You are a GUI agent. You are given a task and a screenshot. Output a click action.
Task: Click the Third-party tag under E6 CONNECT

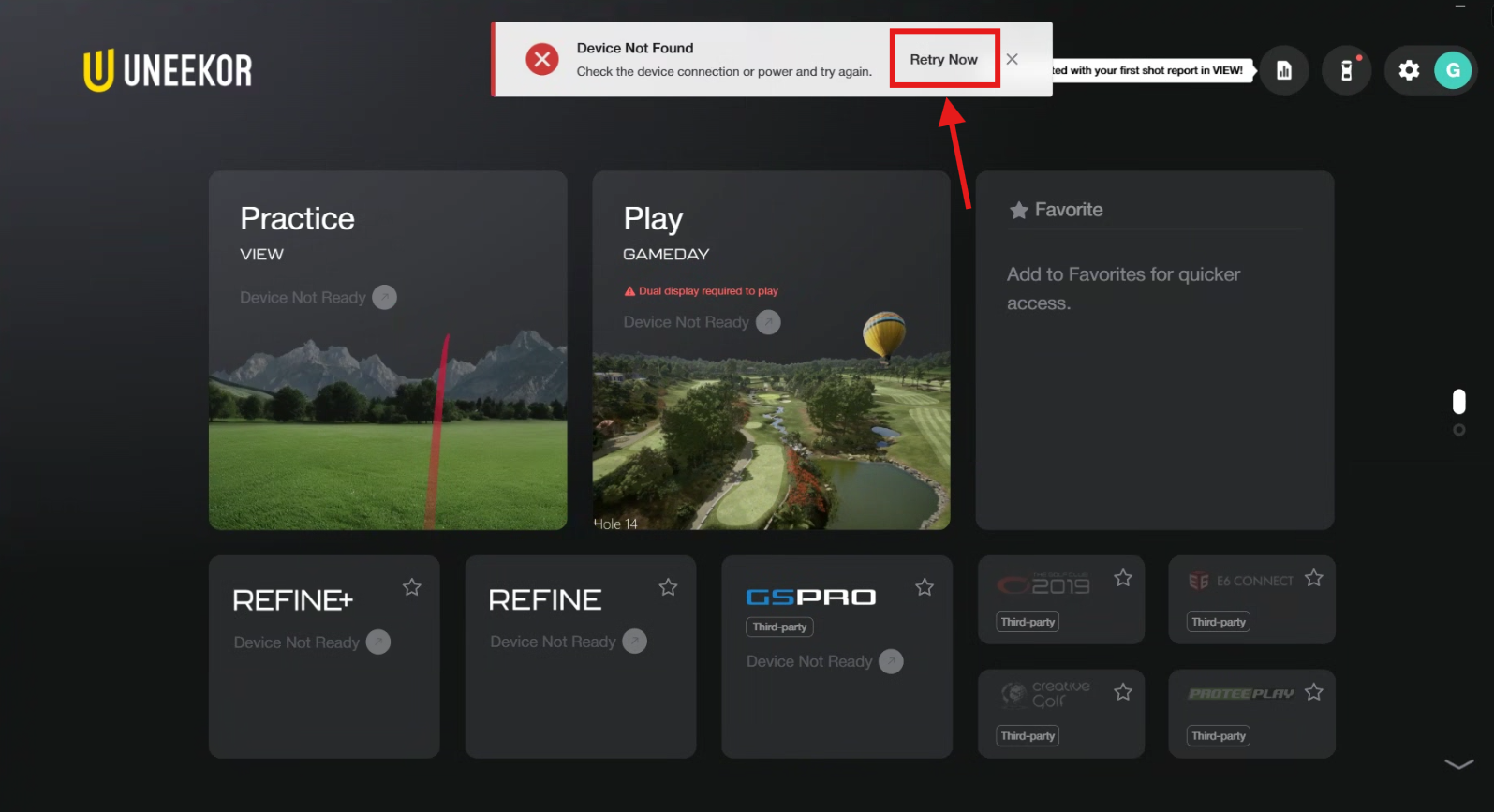(x=1219, y=622)
